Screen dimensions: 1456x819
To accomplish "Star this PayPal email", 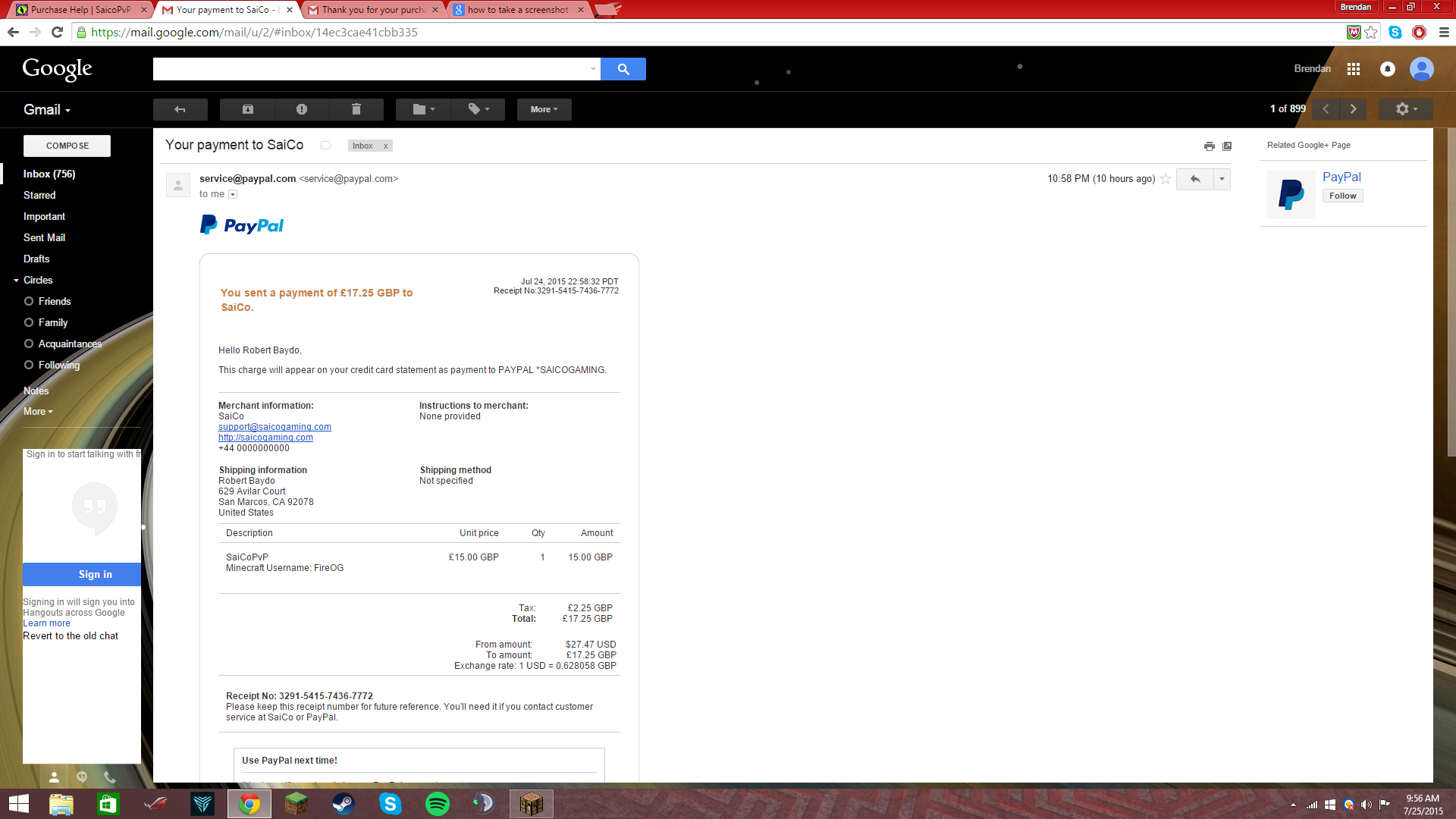I will [1166, 179].
